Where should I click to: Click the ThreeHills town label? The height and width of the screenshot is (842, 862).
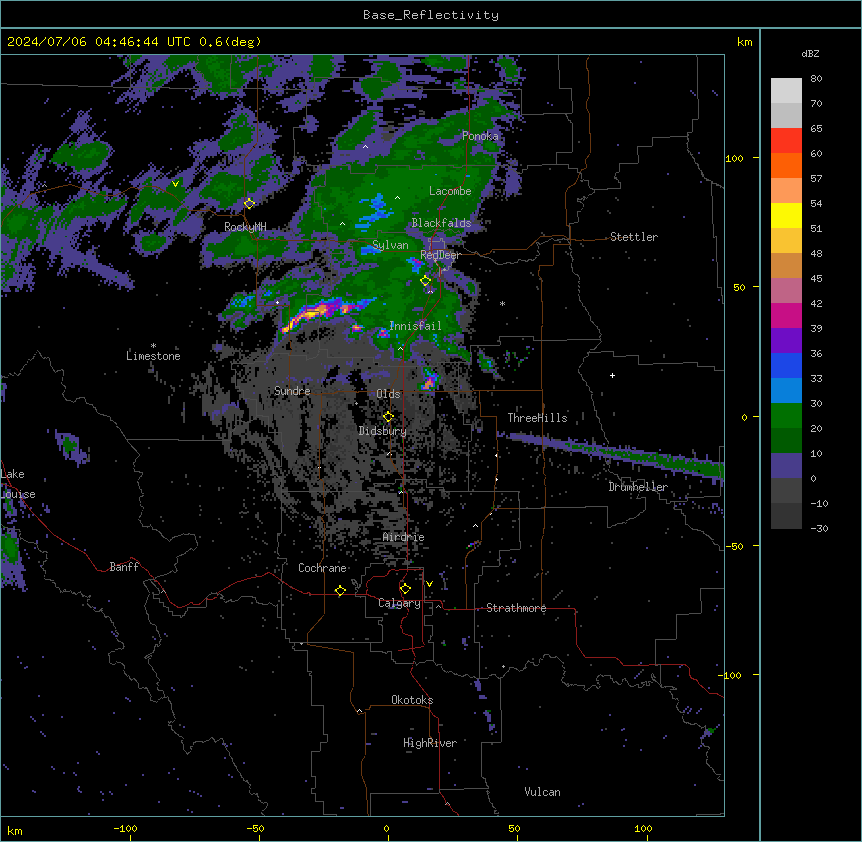point(537,418)
